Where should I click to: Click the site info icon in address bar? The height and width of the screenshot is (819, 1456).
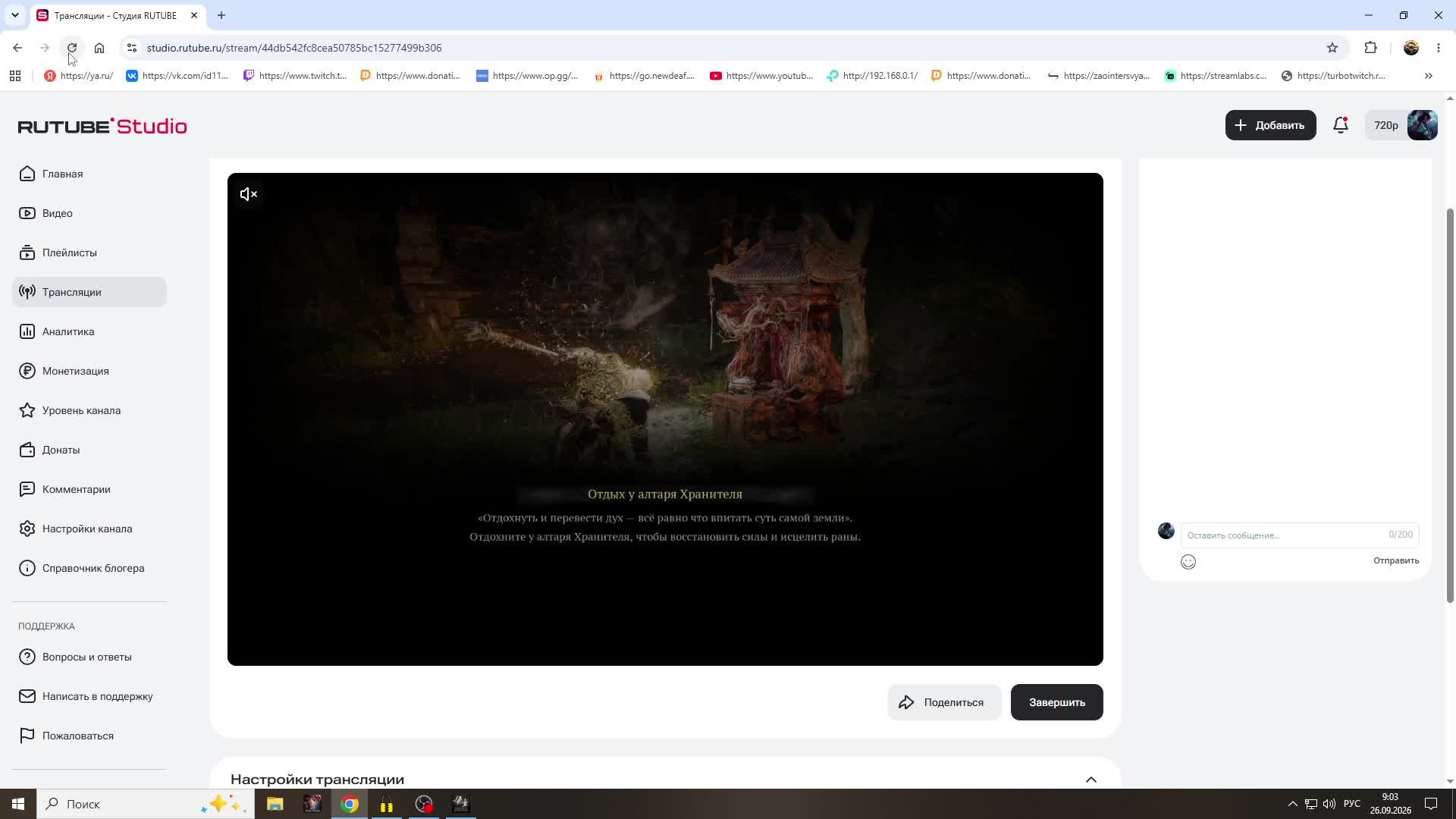pyautogui.click(x=131, y=48)
